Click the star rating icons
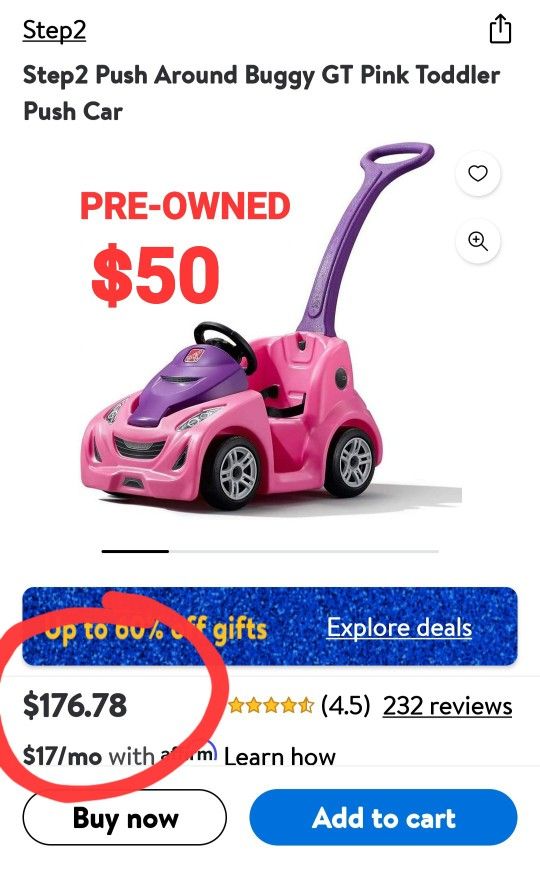 pyautogui.click(x=271, y=705)
